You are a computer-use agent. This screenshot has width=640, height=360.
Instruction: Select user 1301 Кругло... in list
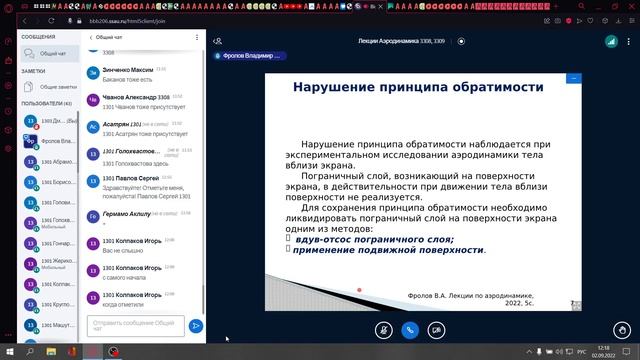pyautogui.click(x=49, y=304)
